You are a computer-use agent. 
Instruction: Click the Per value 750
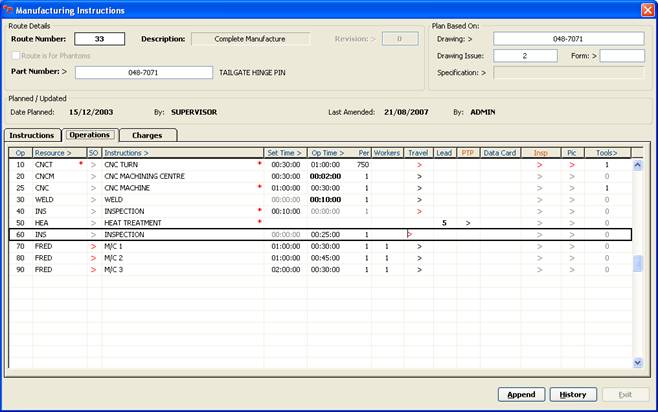coord(363,165)
